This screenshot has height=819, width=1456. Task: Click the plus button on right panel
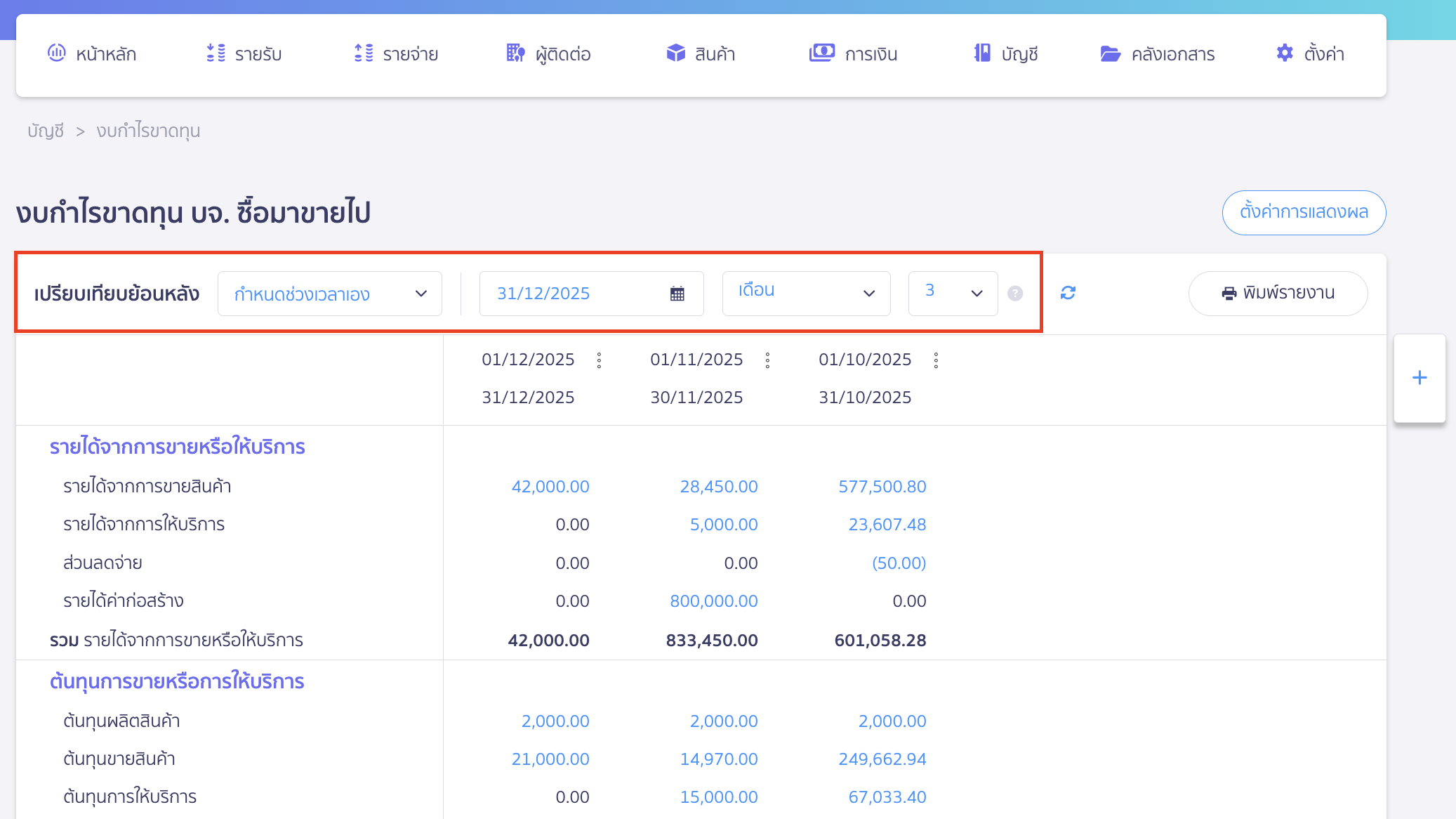pyautogui.click(x=1419, y=378)
